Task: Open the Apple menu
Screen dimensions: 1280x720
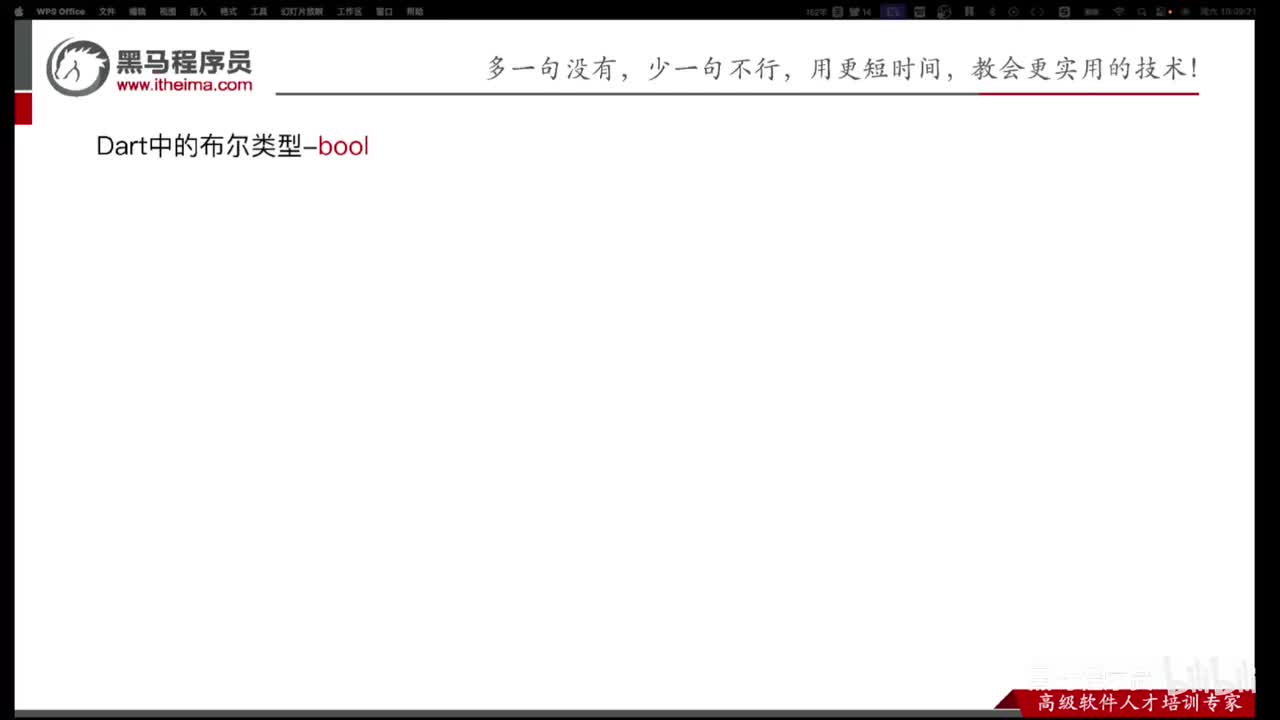Action: (x=18, y=11)
